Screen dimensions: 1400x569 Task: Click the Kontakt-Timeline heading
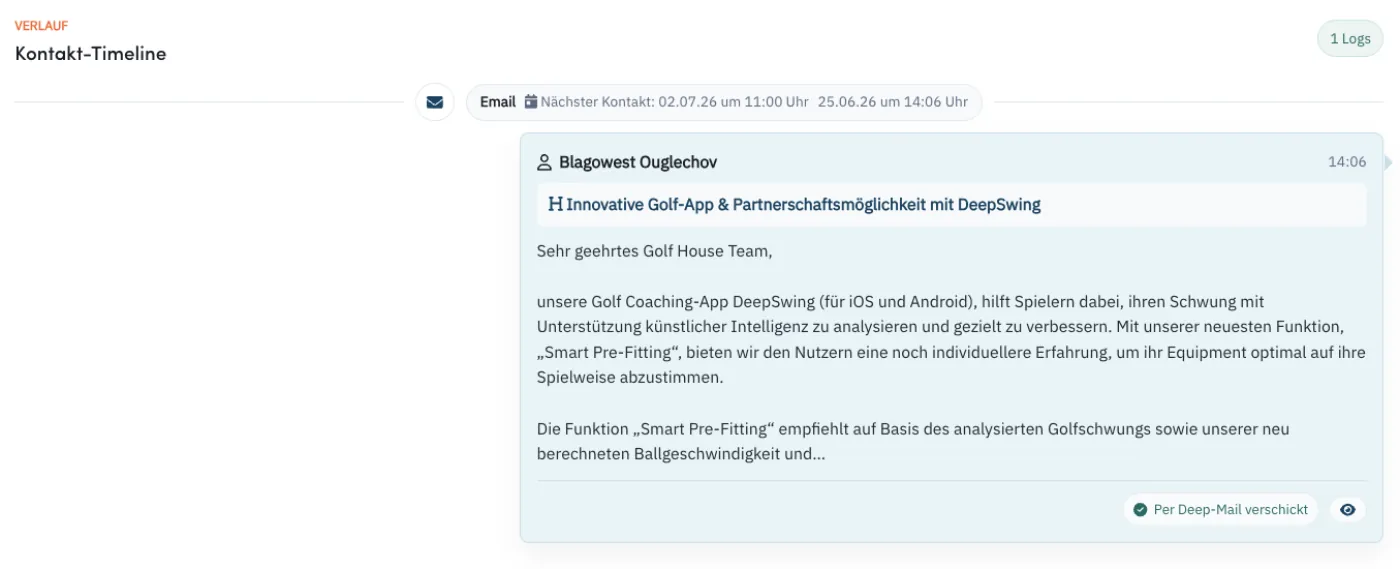click(91, 54)
